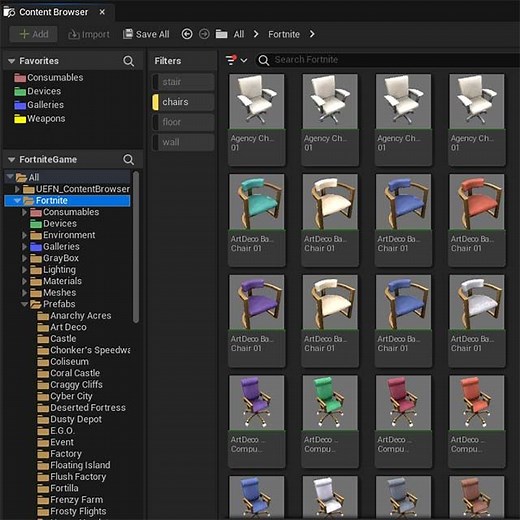Collapse the Prefabs folder arrow
This screenshot has width=520, height=520.
(x=24, y=304)
